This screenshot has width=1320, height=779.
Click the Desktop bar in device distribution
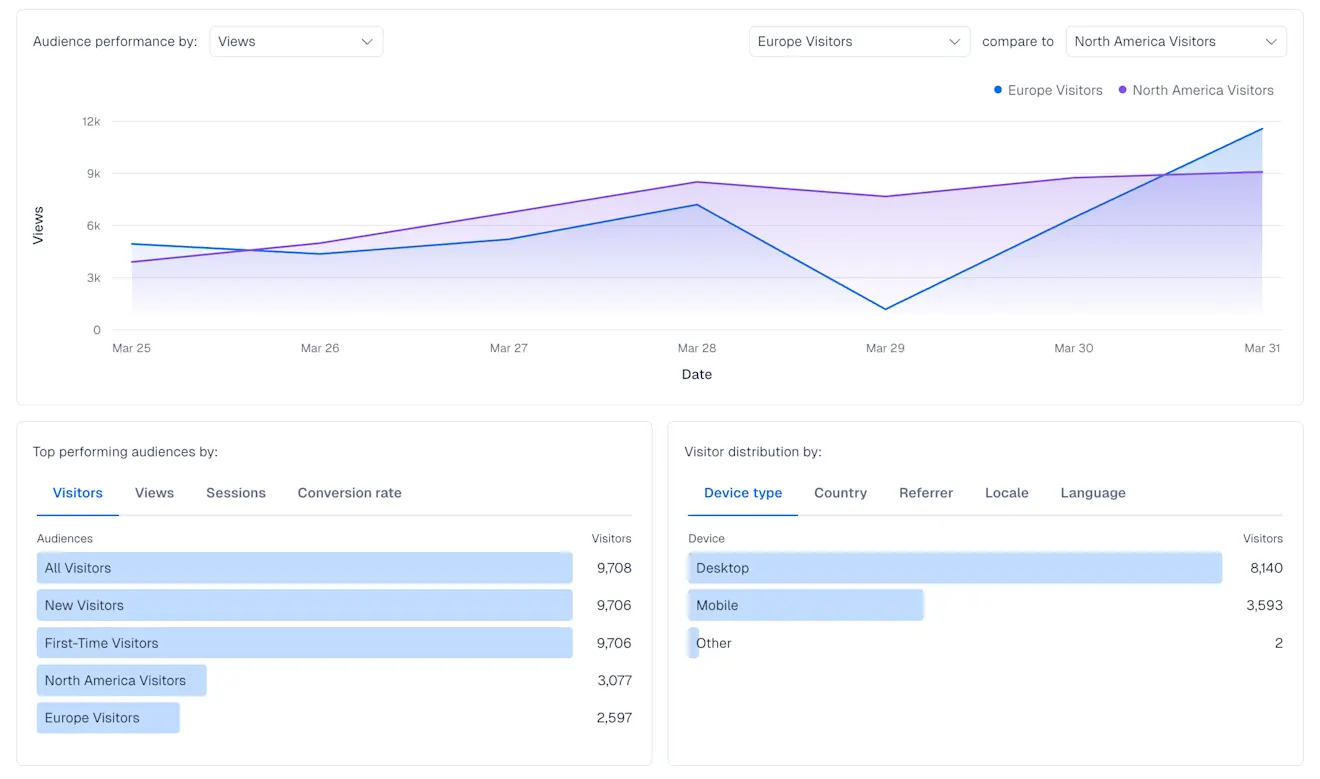[954, 567]
